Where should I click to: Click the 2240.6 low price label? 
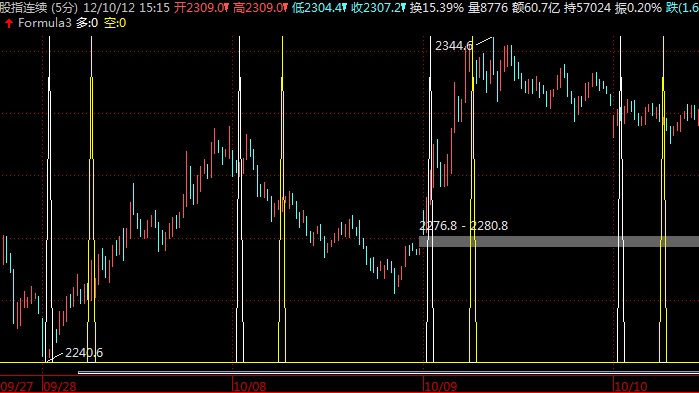pyautogui.click(x=84, y=353)
